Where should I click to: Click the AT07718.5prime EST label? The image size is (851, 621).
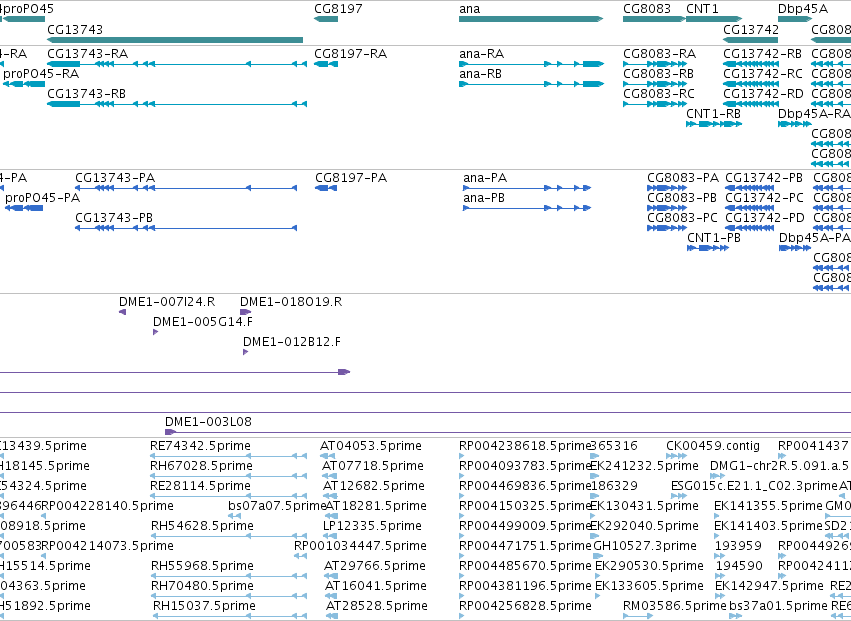(x=372, y=466)
